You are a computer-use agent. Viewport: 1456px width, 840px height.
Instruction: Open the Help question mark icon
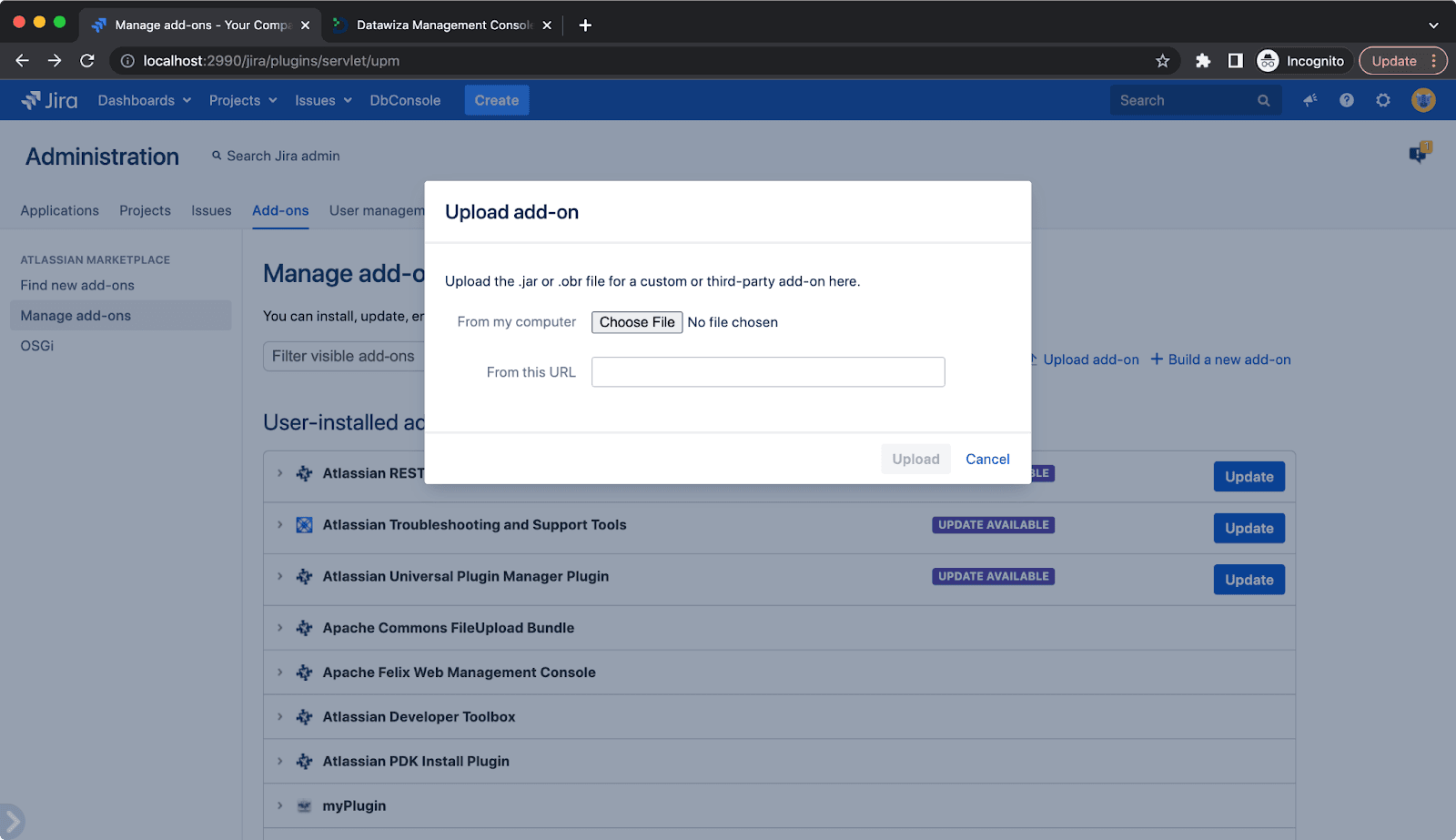point(1347,100)
